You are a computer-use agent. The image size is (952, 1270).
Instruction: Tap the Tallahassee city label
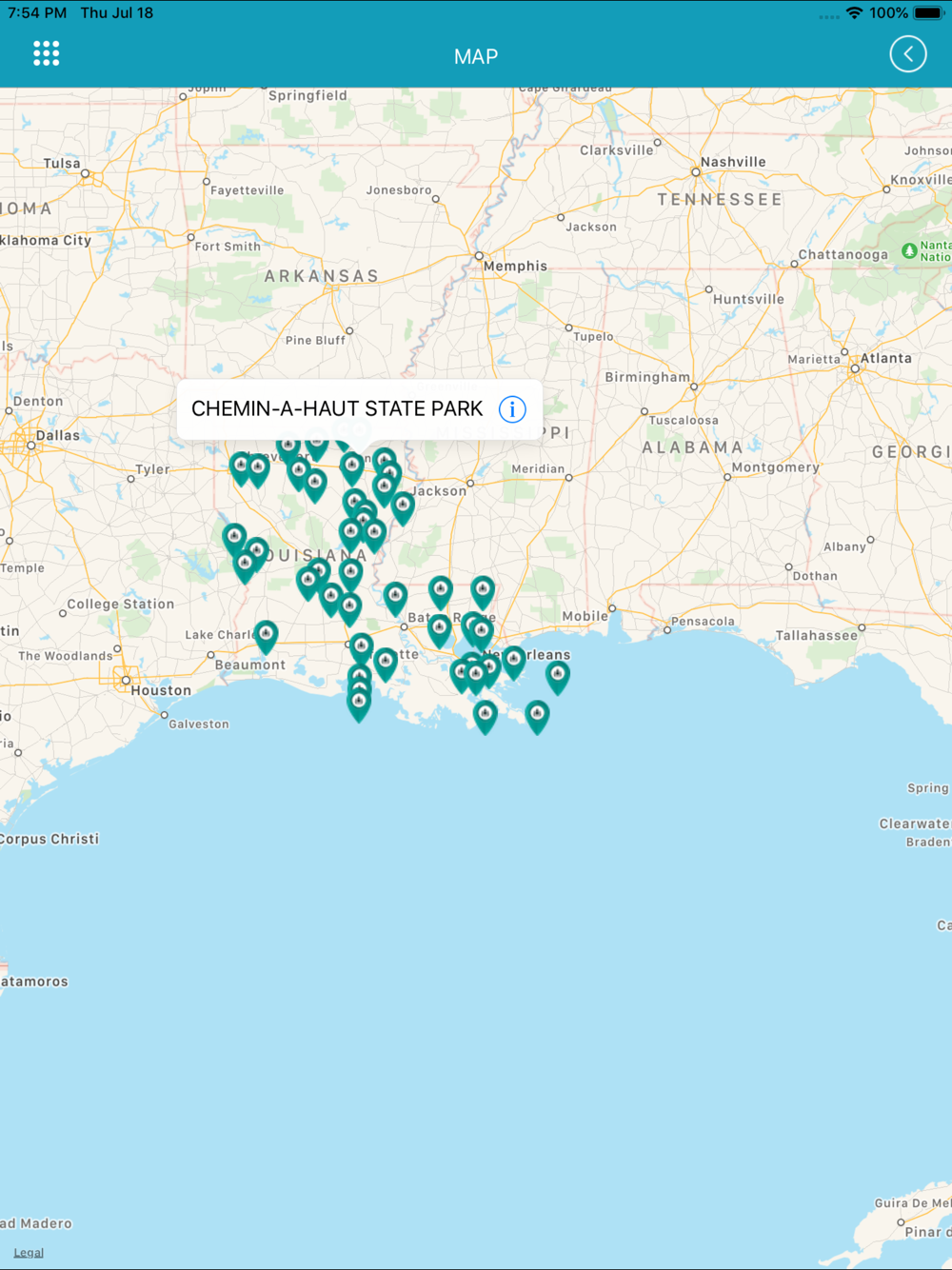[x=816, y=635]
